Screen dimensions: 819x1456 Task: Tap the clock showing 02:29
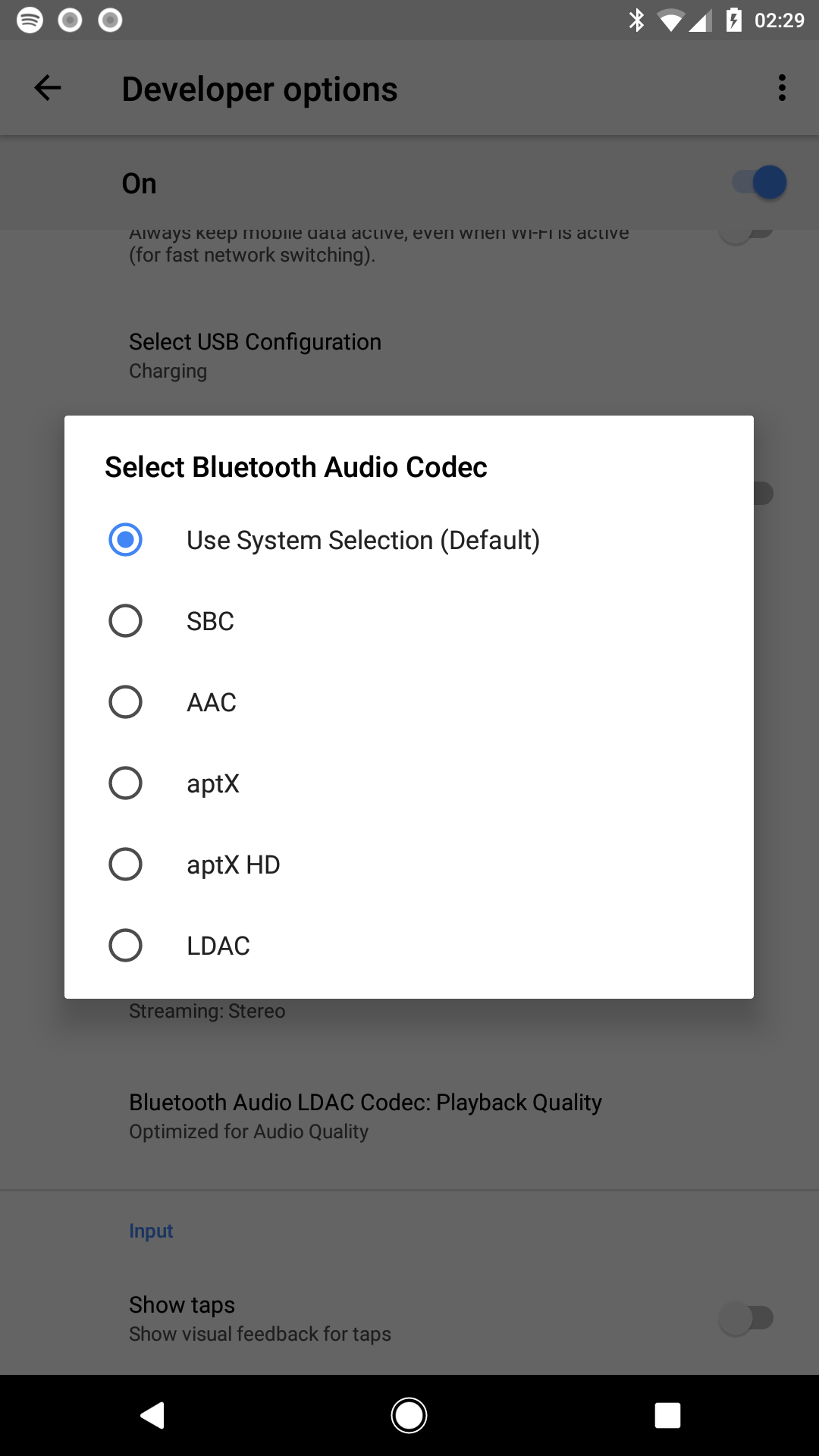click(x=779, y=20)
